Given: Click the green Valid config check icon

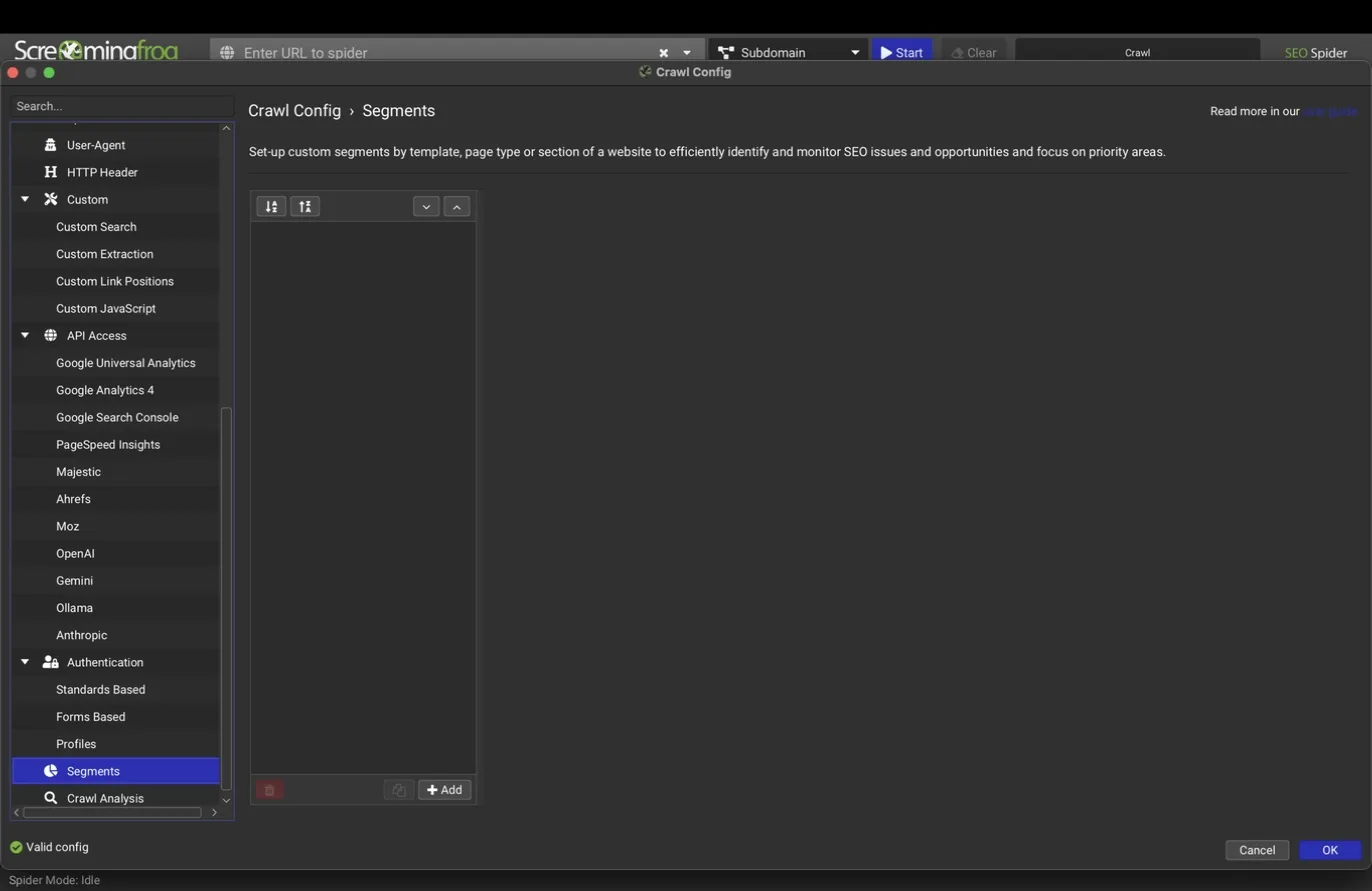Looking at the screenshot, I should coord(16,847).
